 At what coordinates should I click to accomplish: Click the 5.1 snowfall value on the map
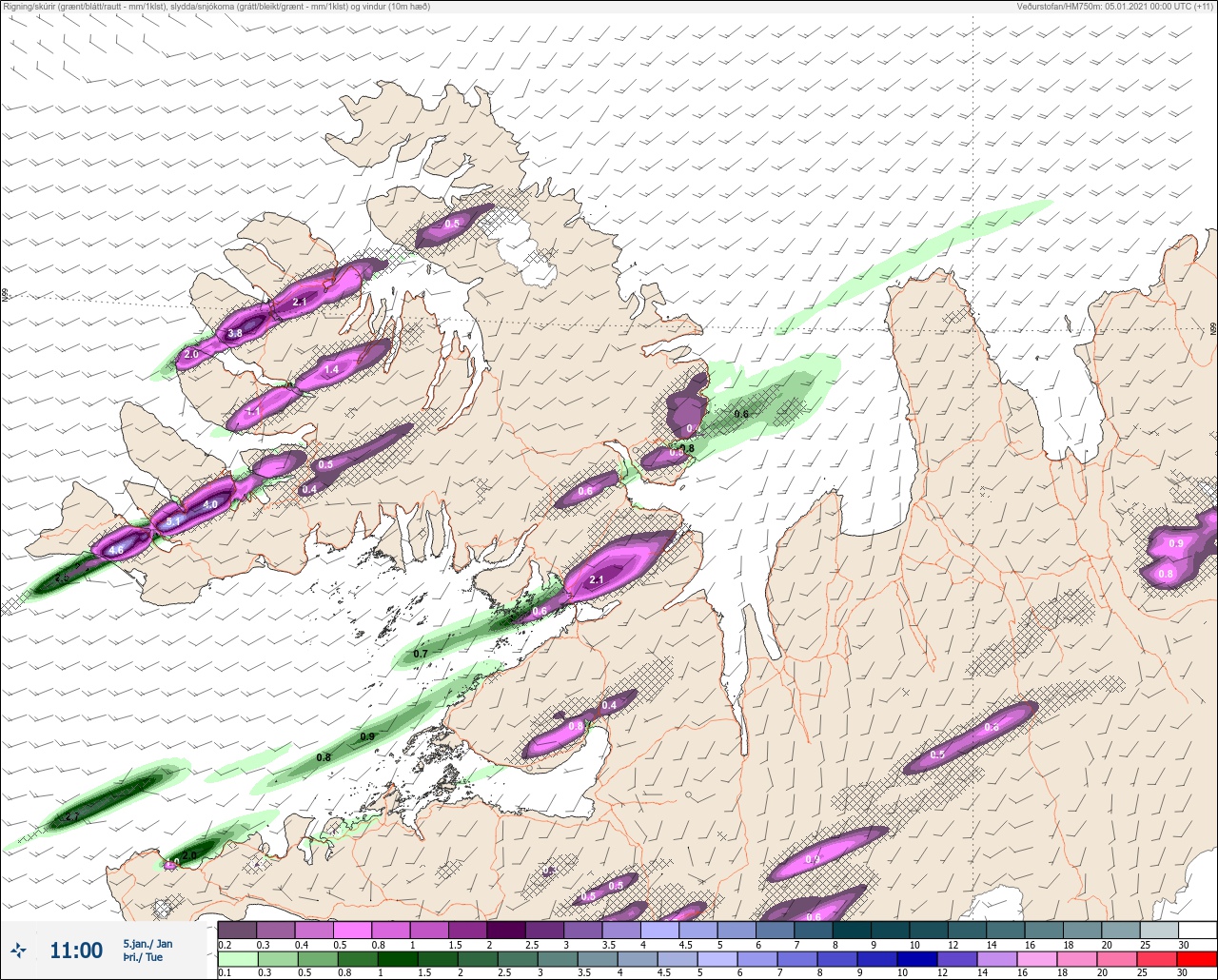click(173, 522)
